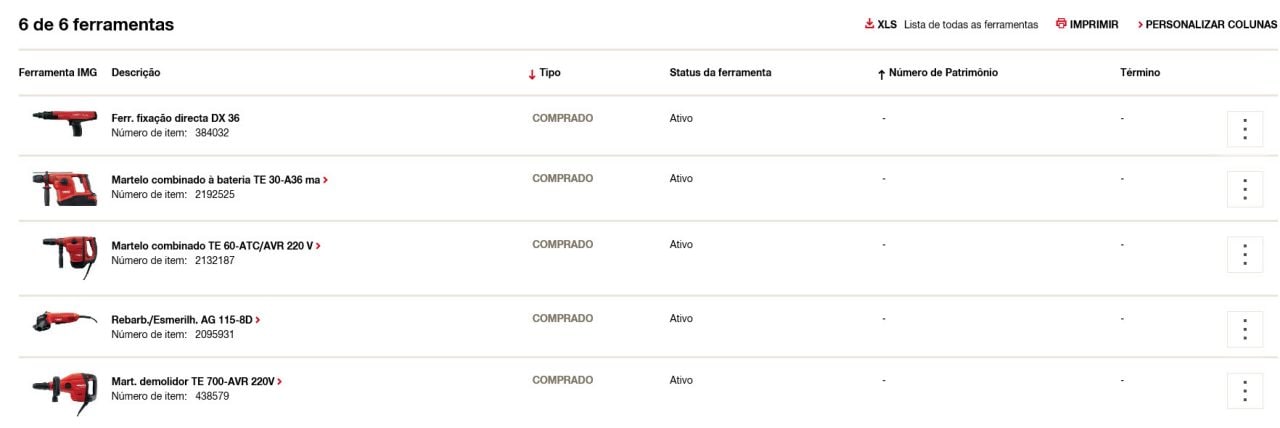1280x428 pixels.
Task: Open three-dot menu for AG 115-8D grinder
Action: pos(1244,329)
